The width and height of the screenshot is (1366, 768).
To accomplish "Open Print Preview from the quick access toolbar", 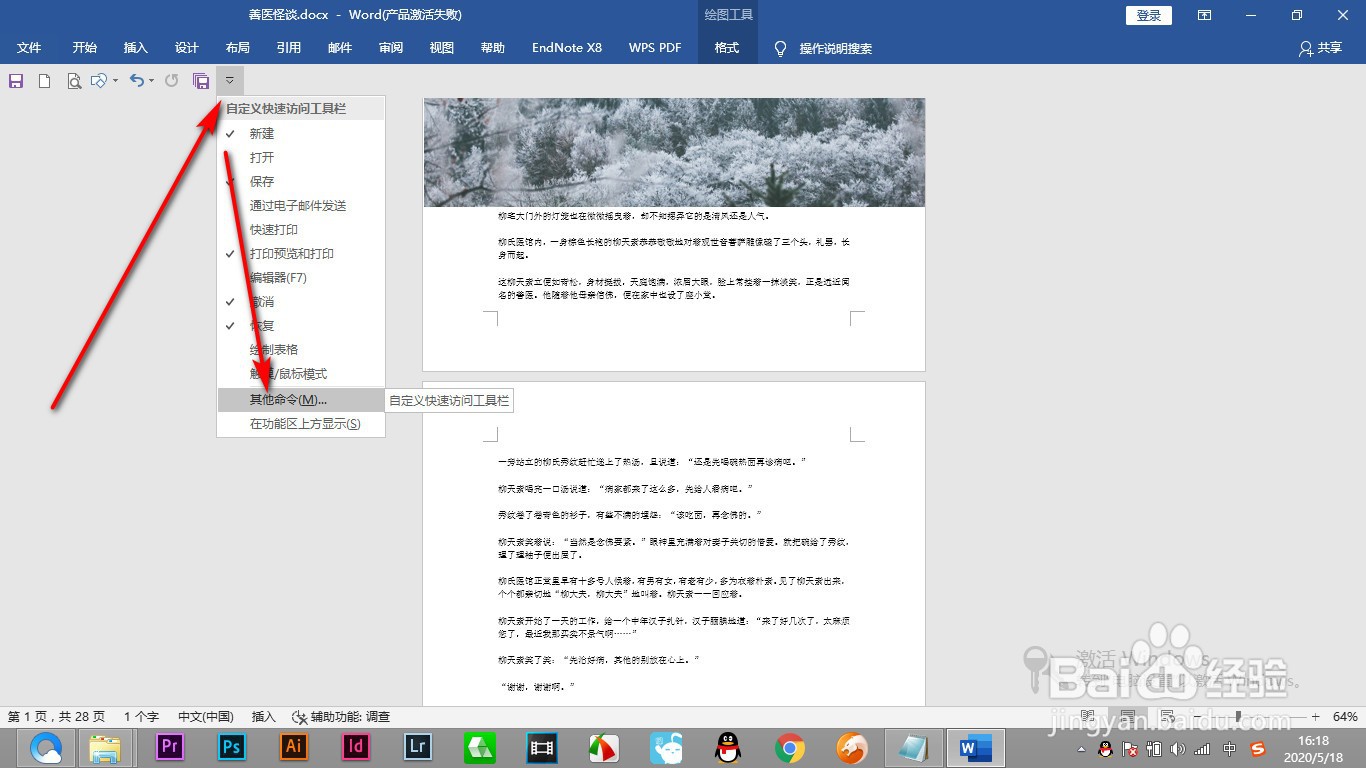I will point(74,81).
